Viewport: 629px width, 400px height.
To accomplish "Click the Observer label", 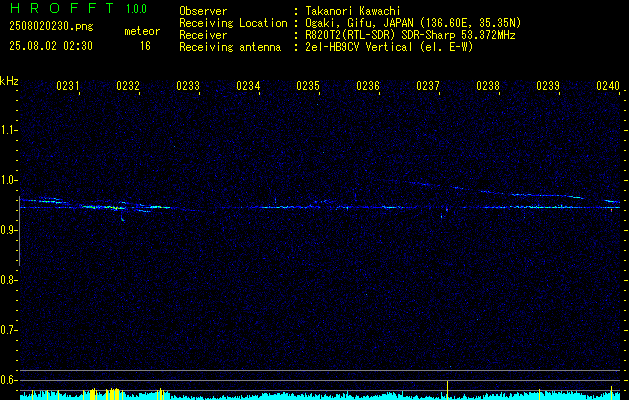I will click(203, 11).
